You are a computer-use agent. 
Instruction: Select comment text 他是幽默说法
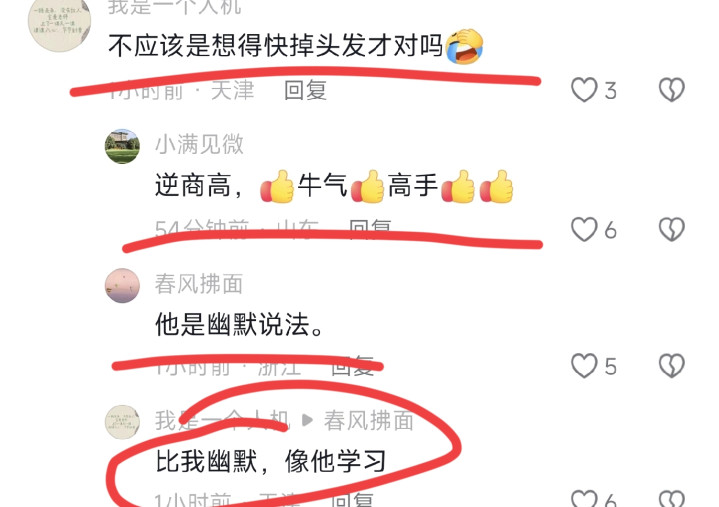240,325
